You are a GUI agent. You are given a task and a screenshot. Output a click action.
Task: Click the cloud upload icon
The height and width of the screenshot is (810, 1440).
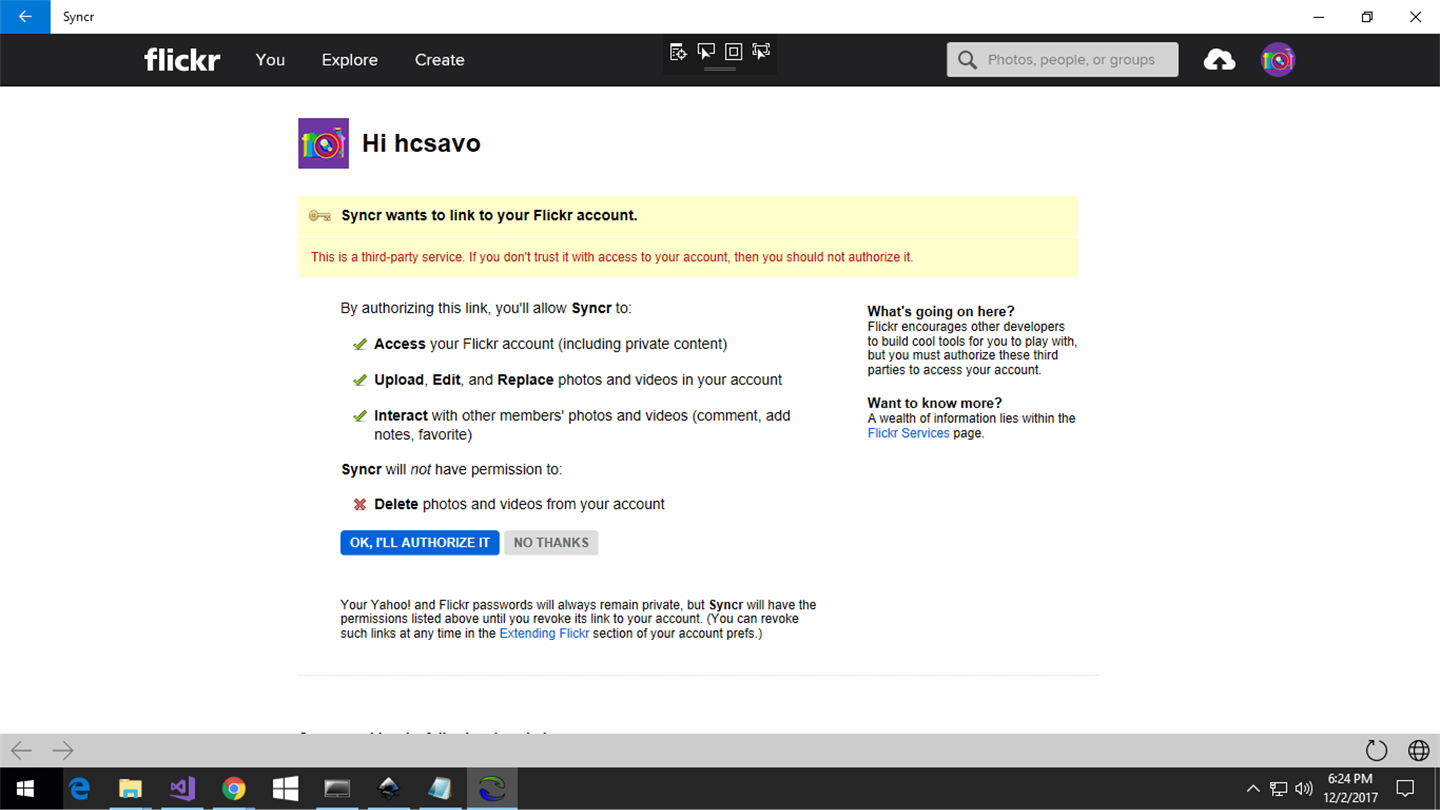1219,60
